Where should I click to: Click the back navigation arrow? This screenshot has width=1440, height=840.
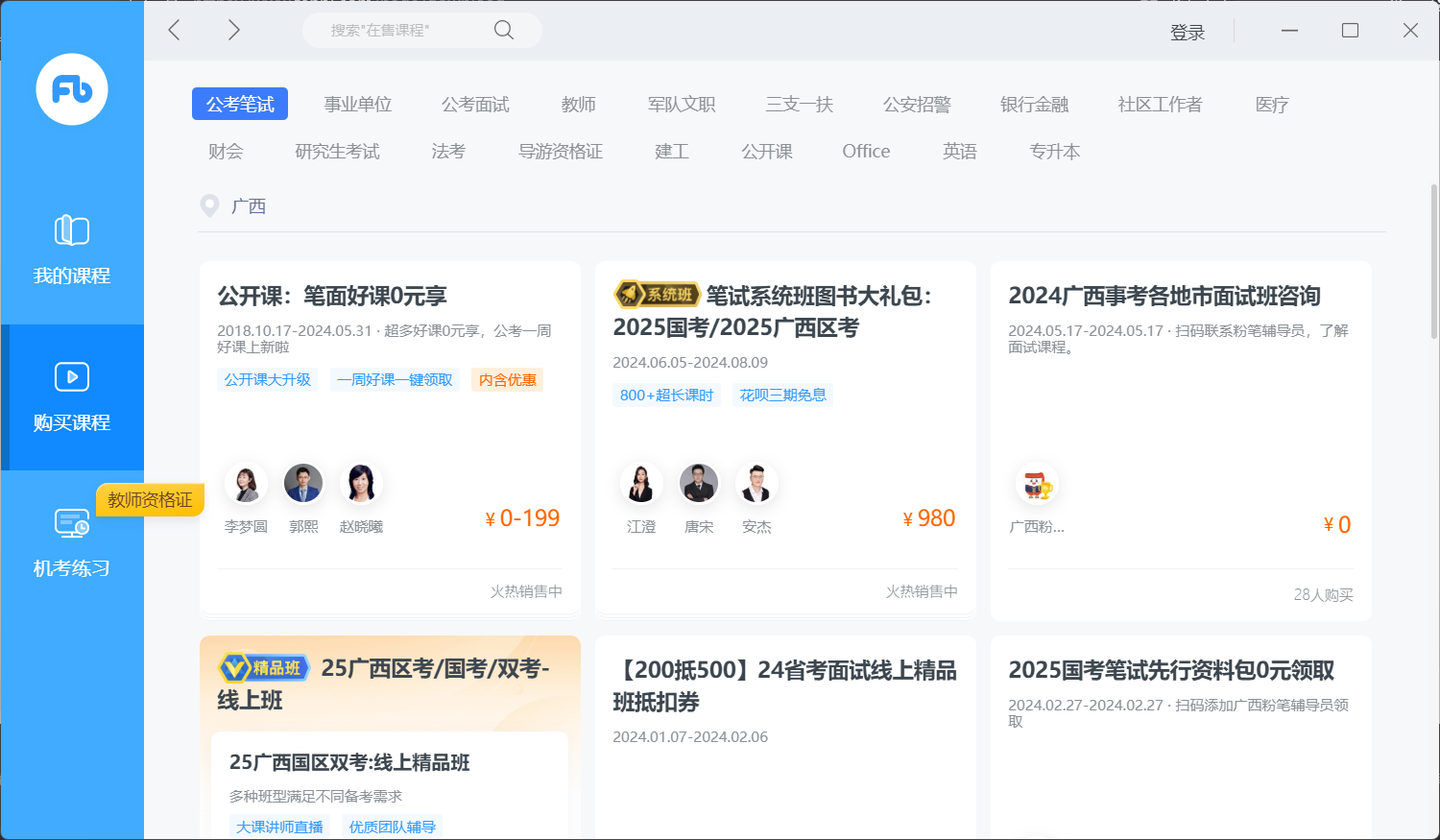pos(175,30)
